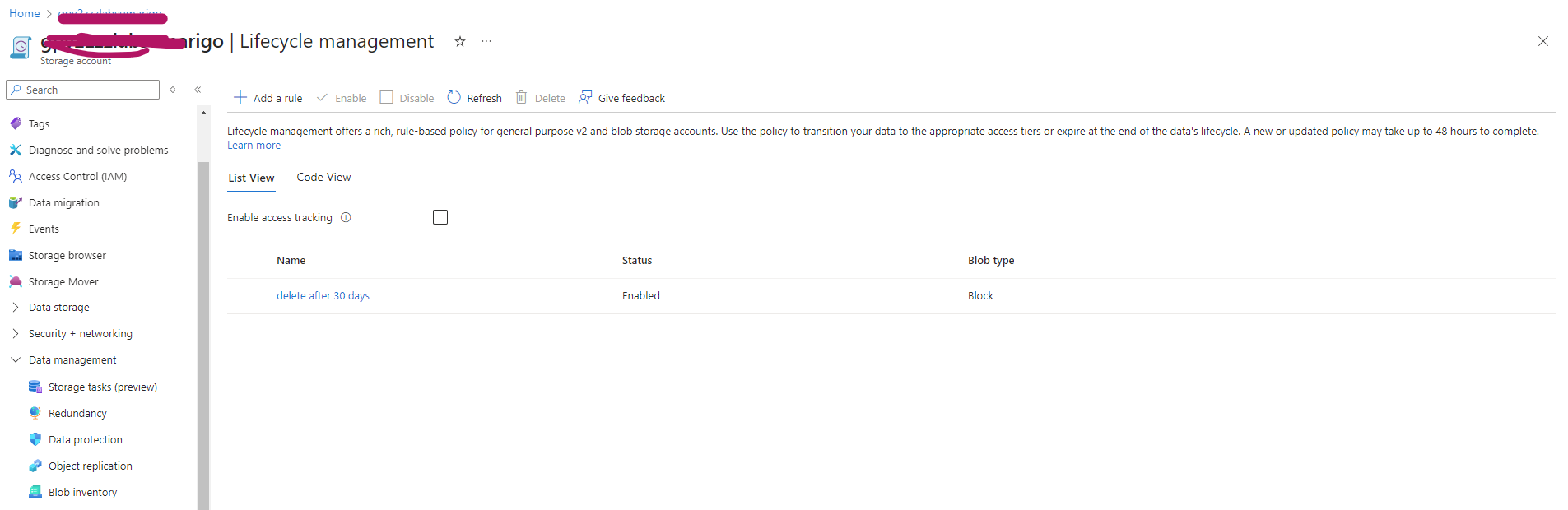Click the 'Block' blob type cell

click(x=980, y=295)
